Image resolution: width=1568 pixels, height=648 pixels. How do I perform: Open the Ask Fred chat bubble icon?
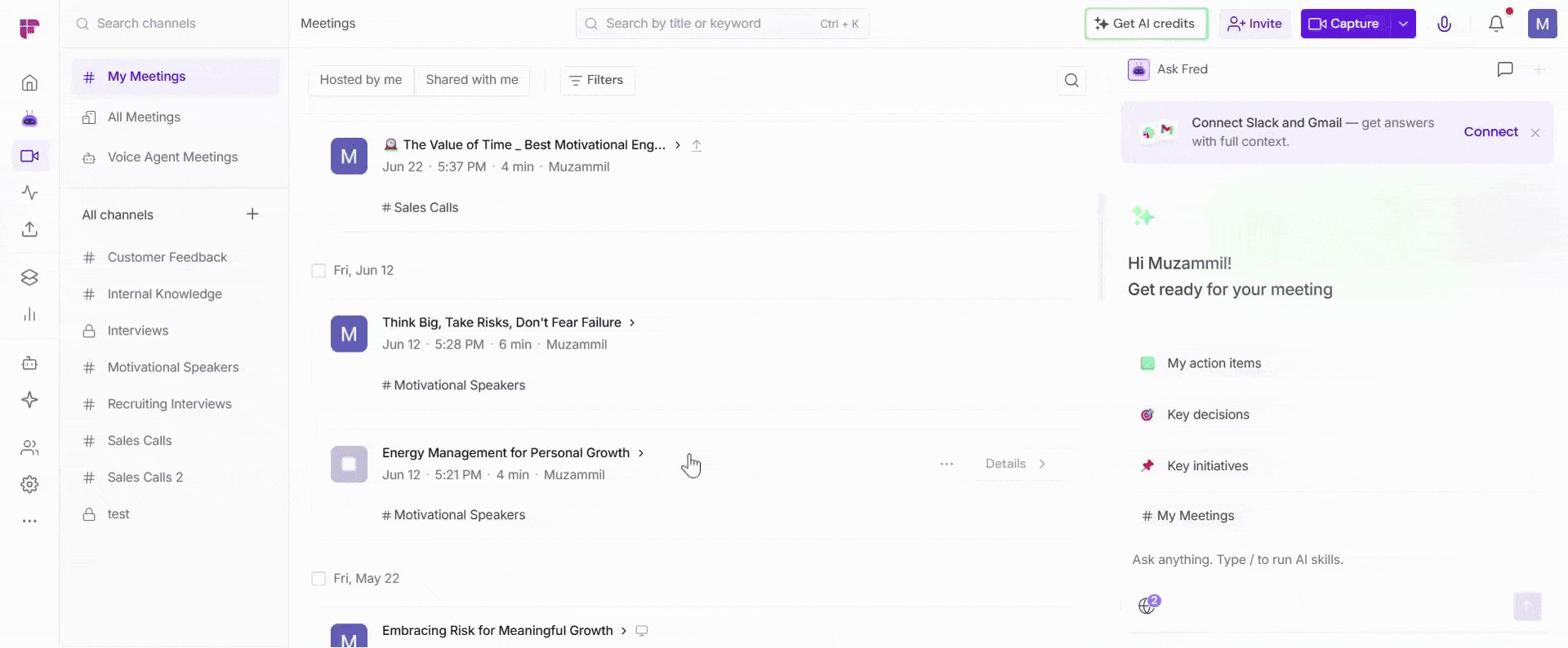[x=1504, y=69]
